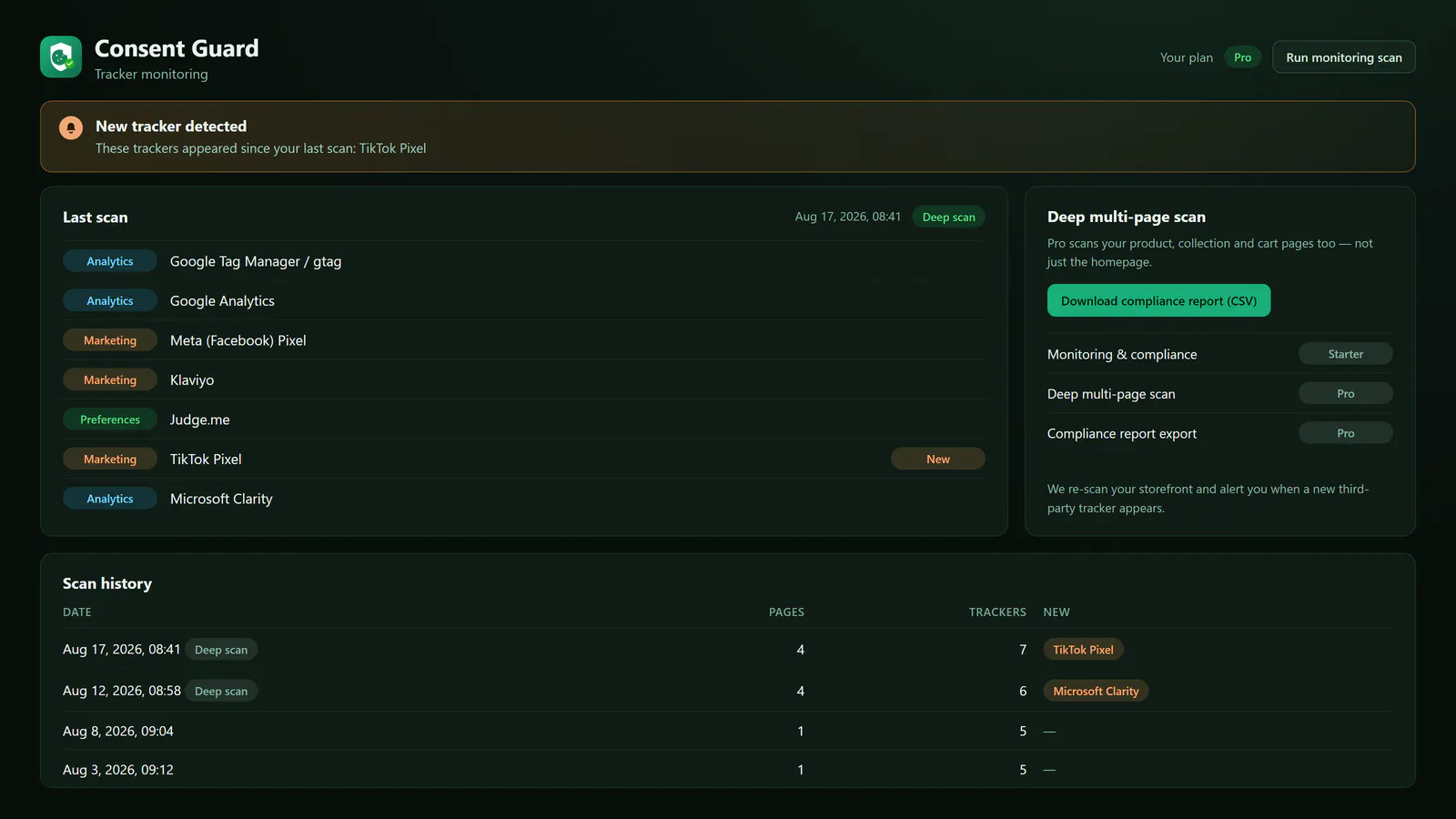Click the bell icon in the tracker alert
This screenshot has width=1456, height=819.
tap(71, 127)
